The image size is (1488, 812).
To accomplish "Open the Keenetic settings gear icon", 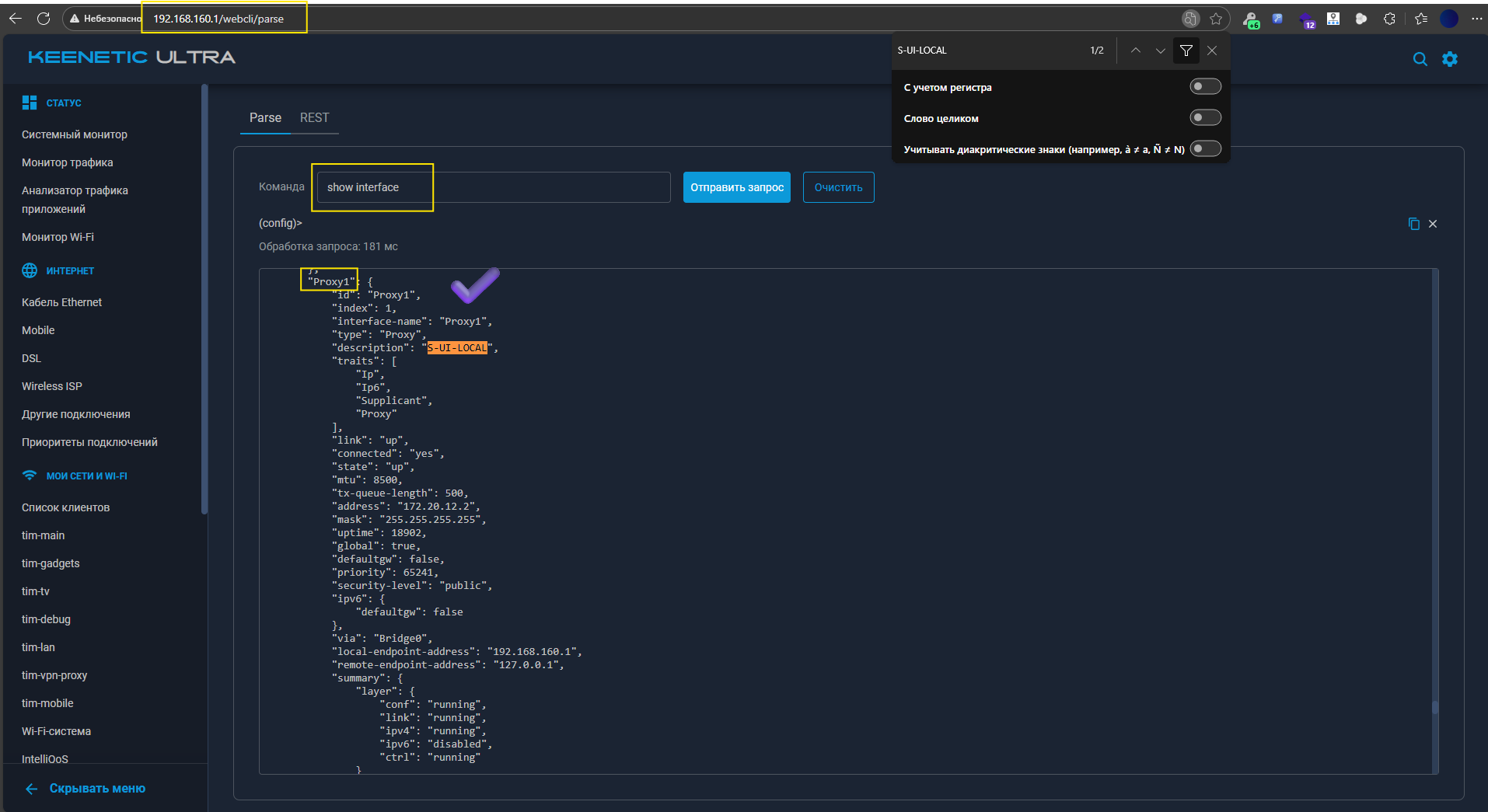I will click(1450, 59).
